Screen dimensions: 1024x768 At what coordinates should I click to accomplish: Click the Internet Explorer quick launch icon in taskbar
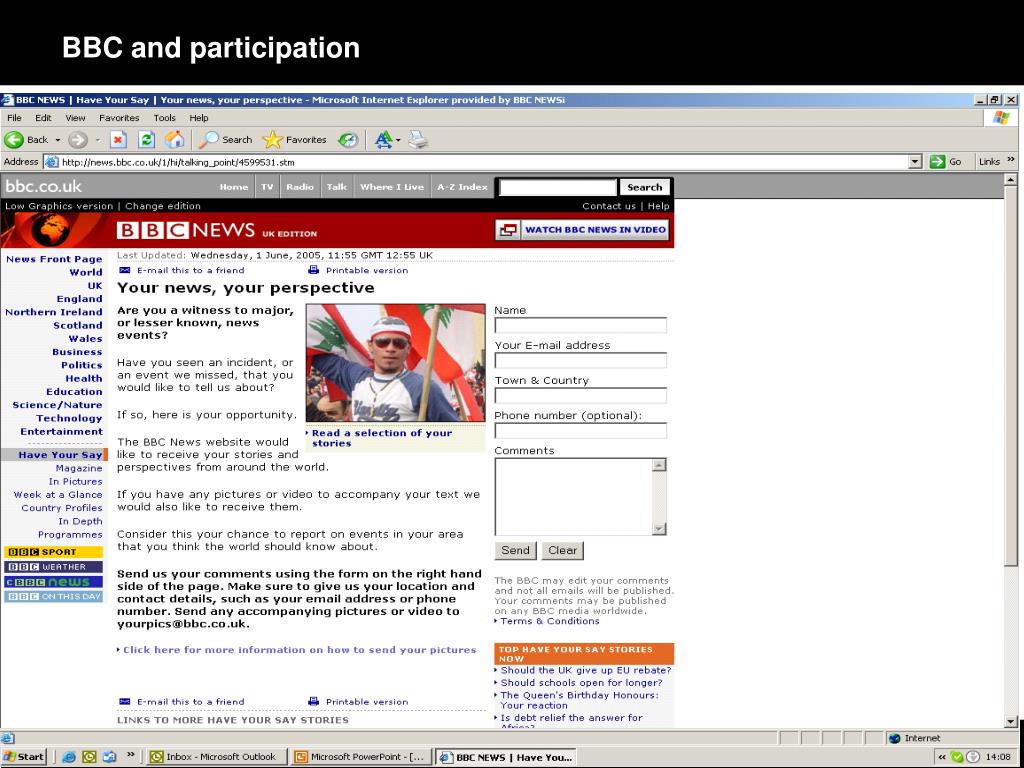click(x=70, y=757)
